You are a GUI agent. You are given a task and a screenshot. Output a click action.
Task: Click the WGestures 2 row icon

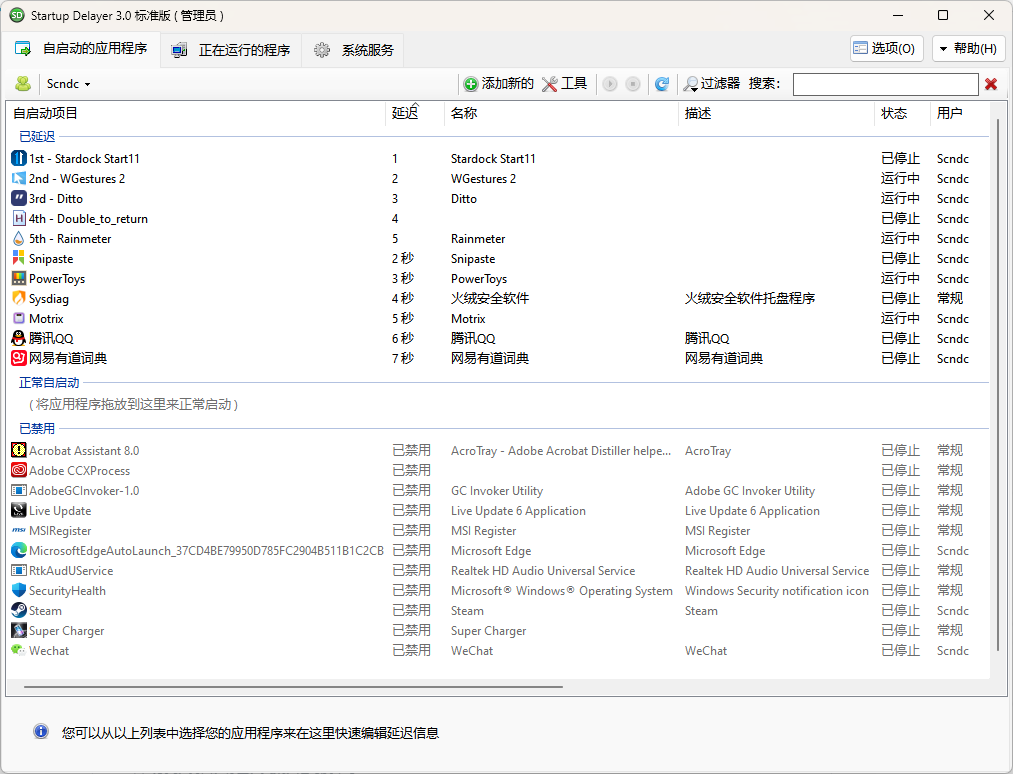pos(19,178)
